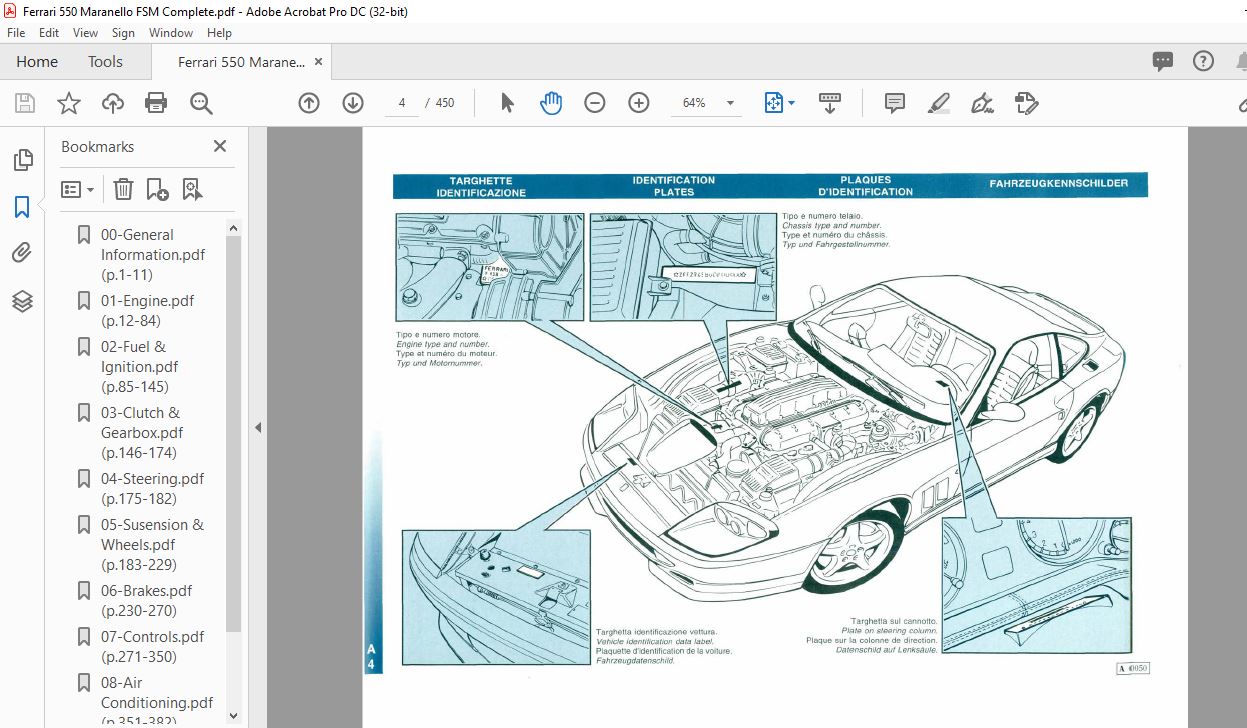This screenshot has width=1247, height=728.
Task: Open bookmark 01-Engine.pdf
Action: point(147,311)
